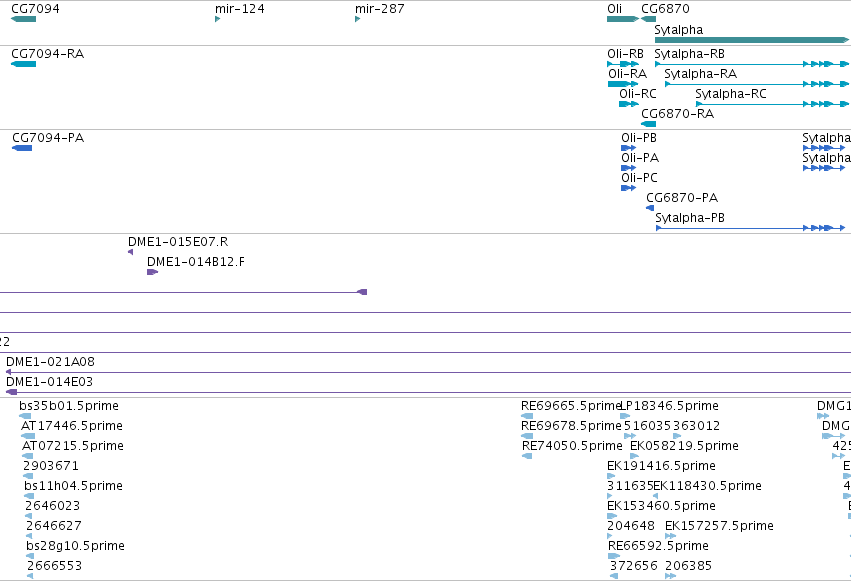The image size is (851, 581).
Task: Click the 2646627 EST marker
Action: 29,537
